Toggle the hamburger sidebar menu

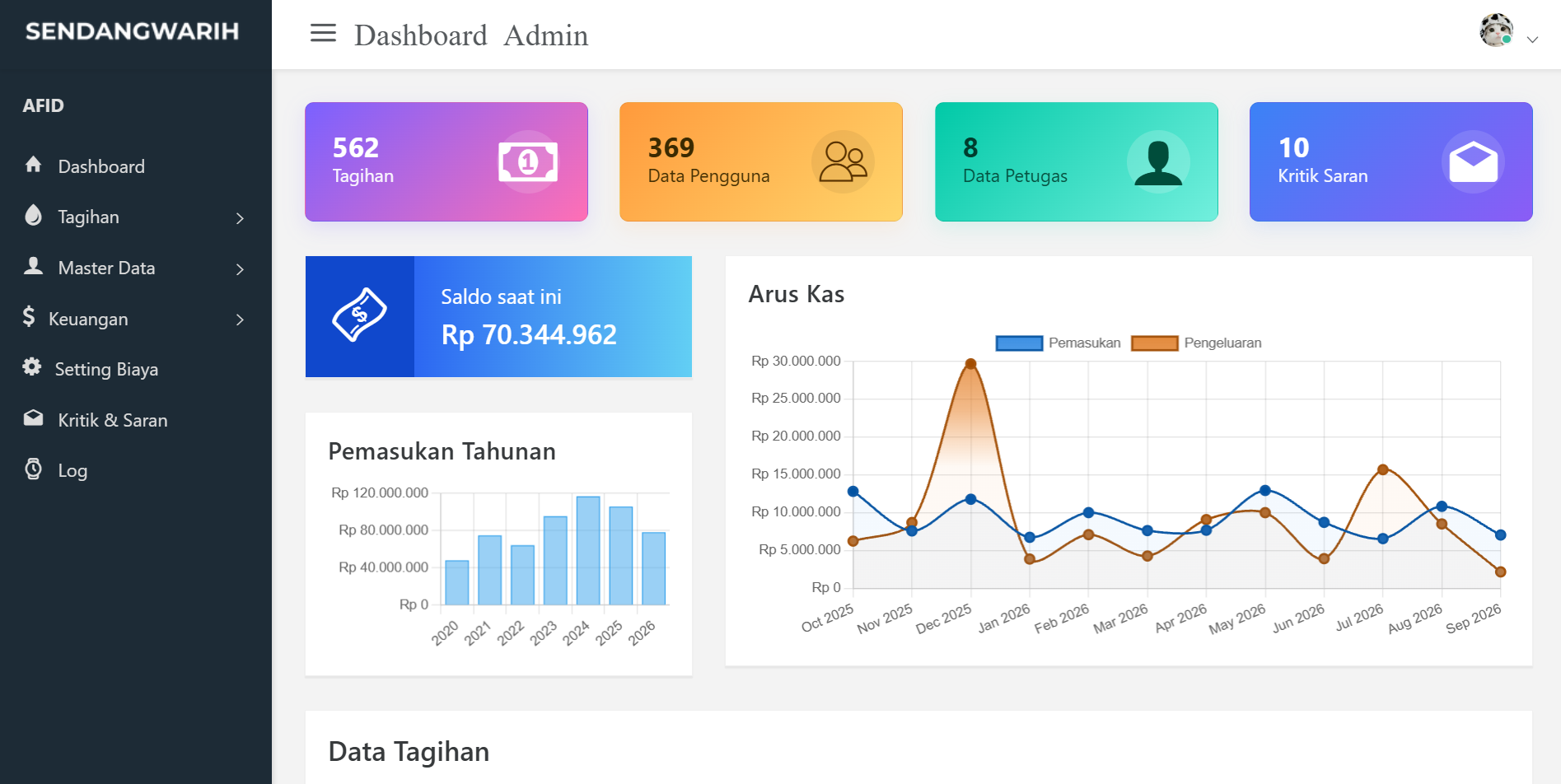[323, 33]
